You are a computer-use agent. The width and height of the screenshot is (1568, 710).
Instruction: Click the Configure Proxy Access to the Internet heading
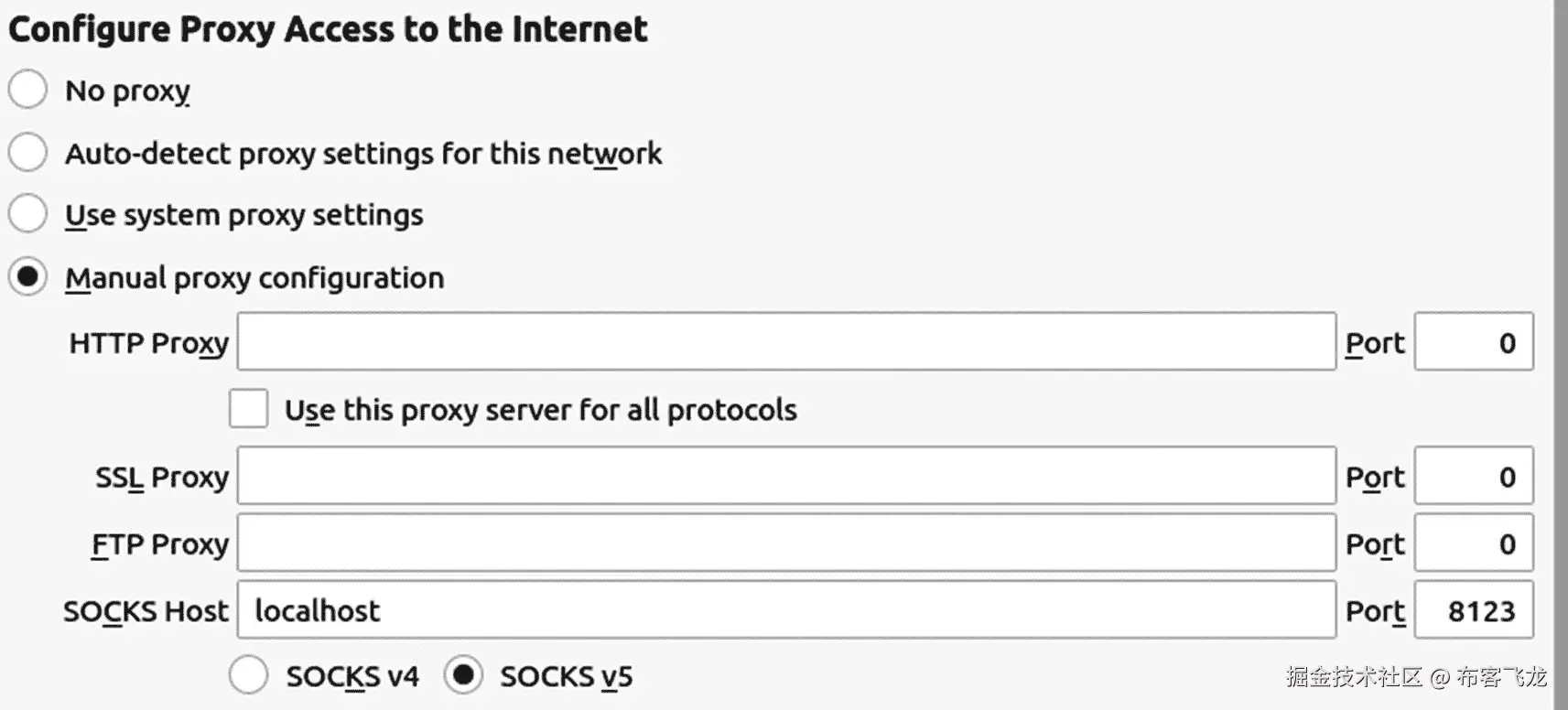click(328, 29)
